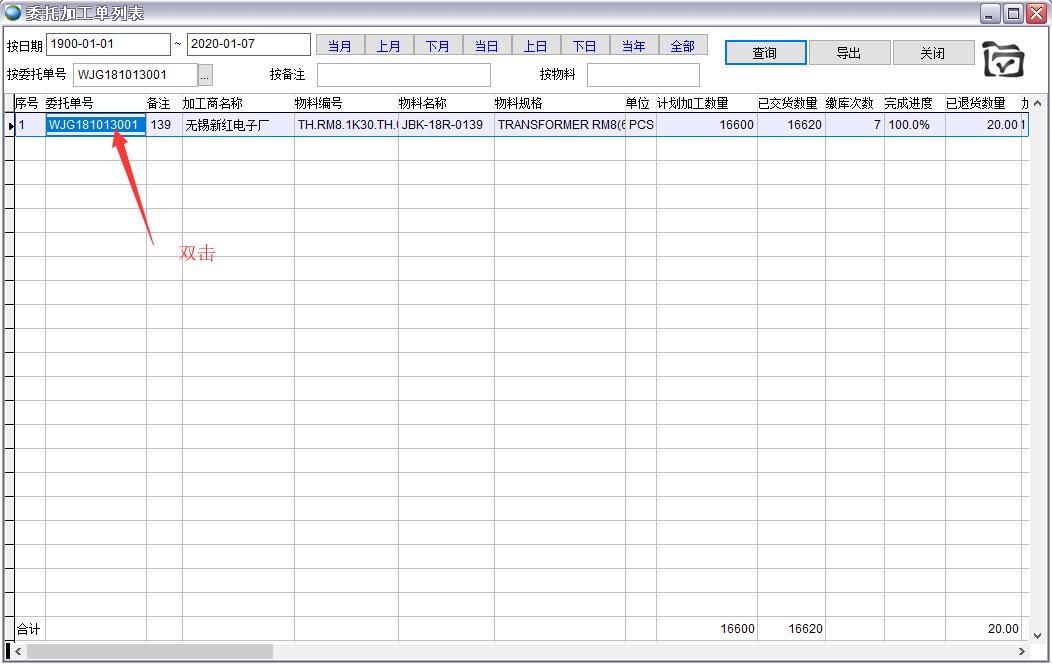Select the 当日 date filter

click(x=487, y=46)
